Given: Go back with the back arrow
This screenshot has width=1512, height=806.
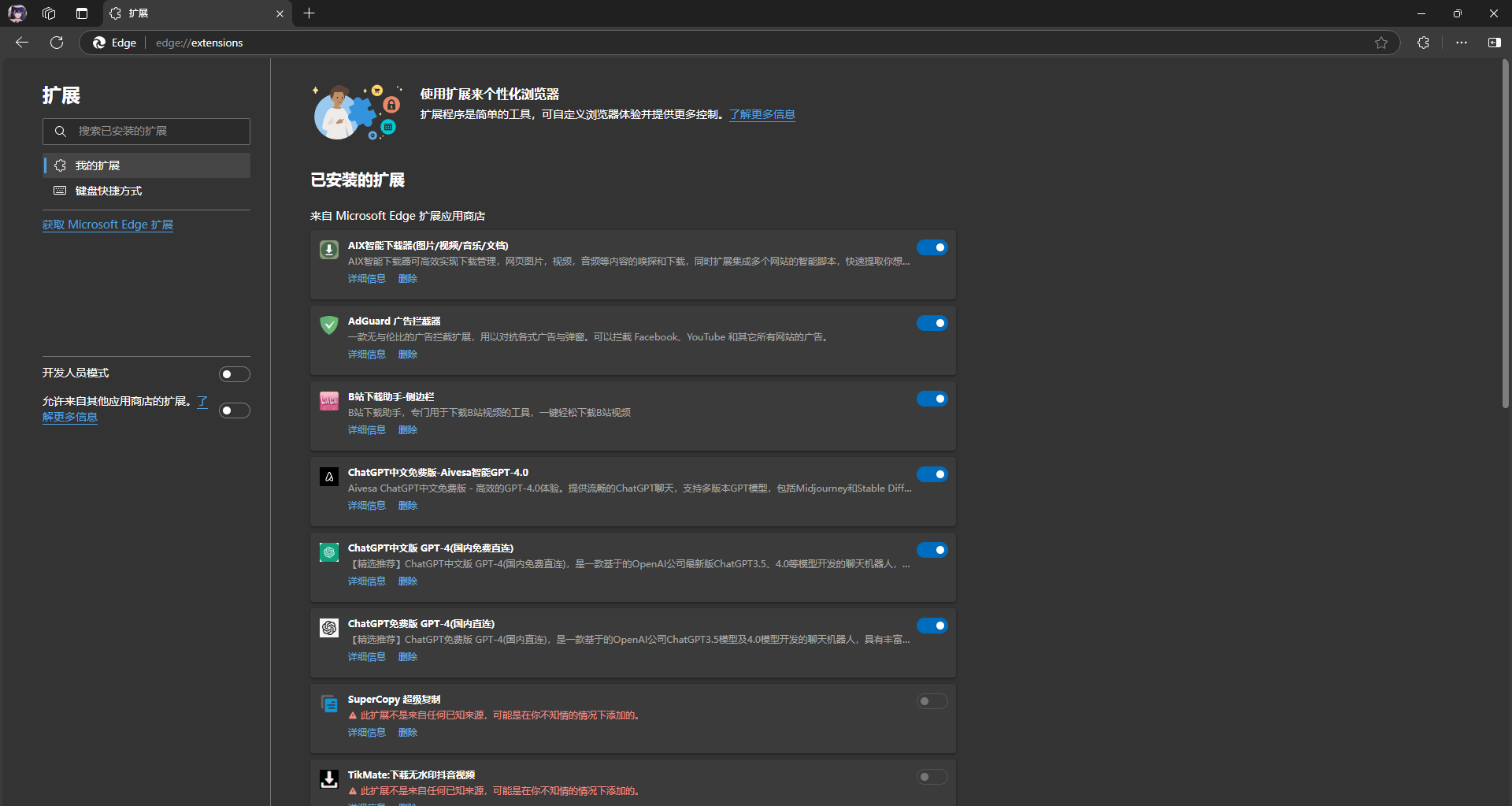Looking at the screenshot, I should point(22,43).
